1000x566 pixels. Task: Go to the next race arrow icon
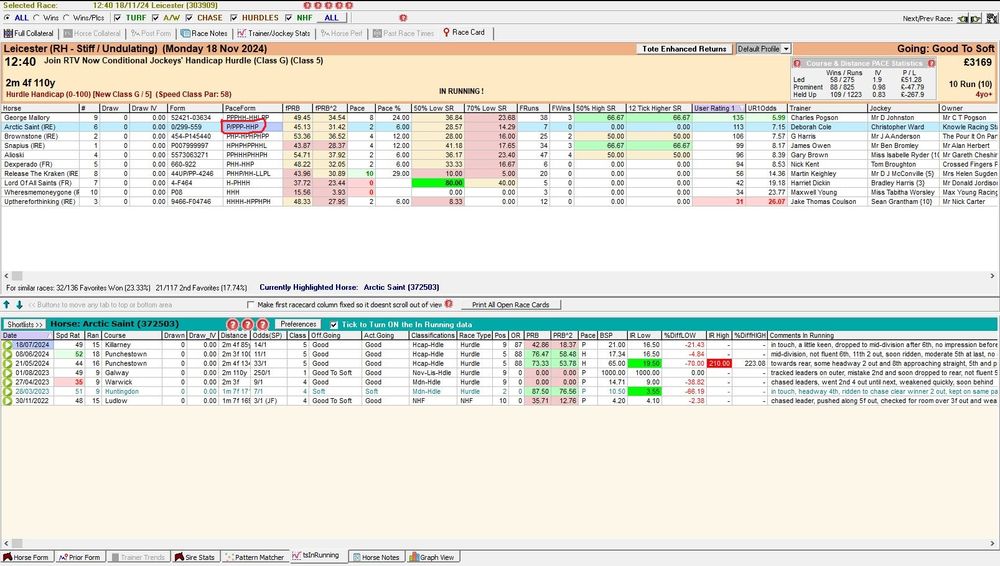coord(976,19)
